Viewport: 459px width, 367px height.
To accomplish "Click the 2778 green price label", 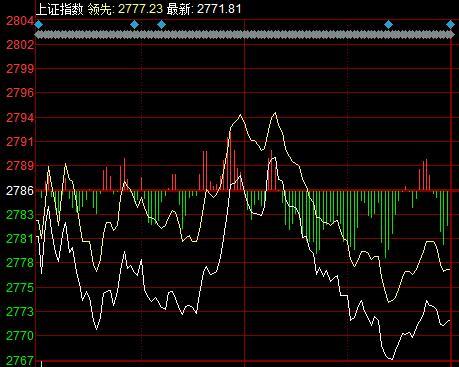I will click(x=20, y=263).
